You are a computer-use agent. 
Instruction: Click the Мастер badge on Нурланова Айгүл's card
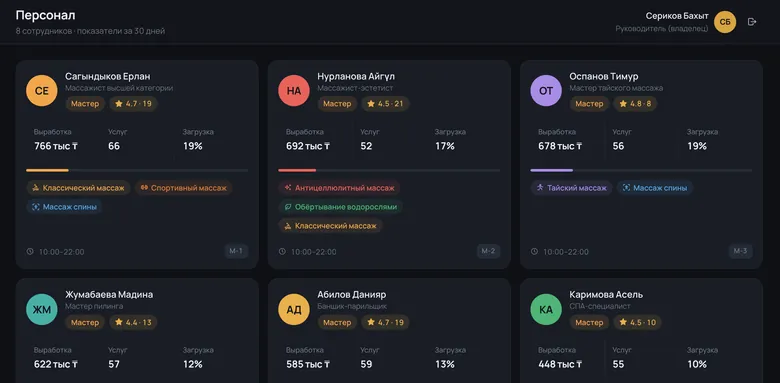337,104
